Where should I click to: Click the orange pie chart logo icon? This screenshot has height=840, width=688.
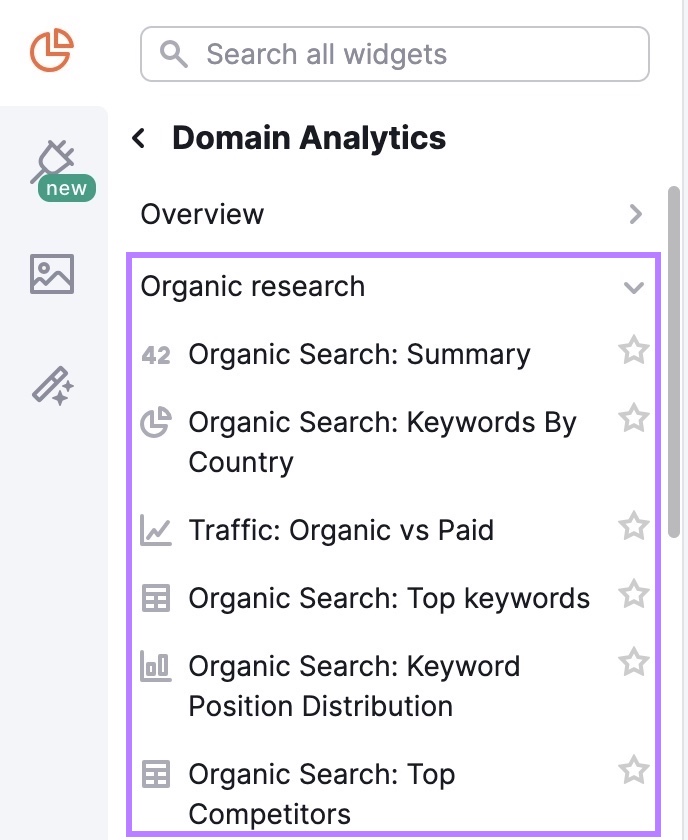pos(51,50)
